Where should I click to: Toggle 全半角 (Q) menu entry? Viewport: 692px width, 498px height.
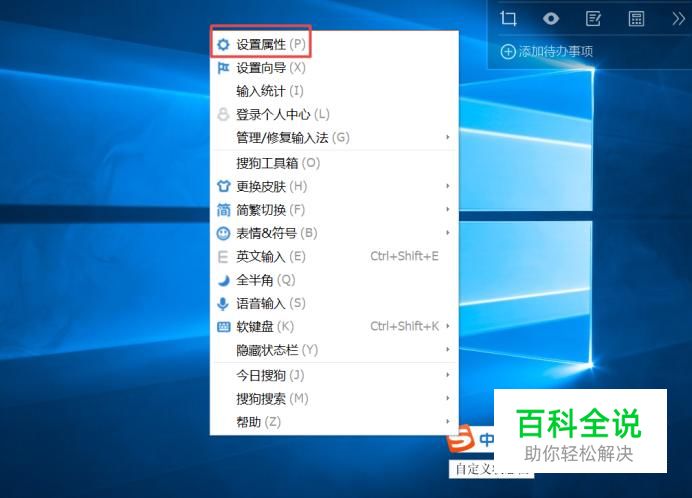click(x=334, y=280)
